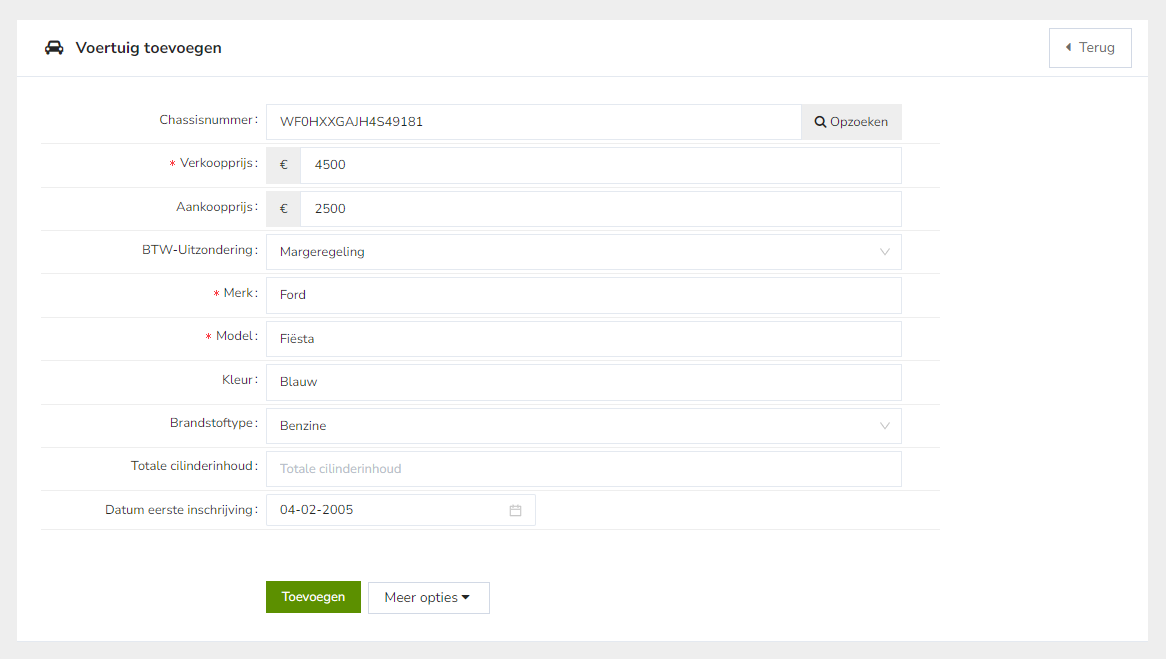Screen dimensions: 1166x659
Task: Focus the Aankoopprijs field showing 2500
Action: [600, 209]
